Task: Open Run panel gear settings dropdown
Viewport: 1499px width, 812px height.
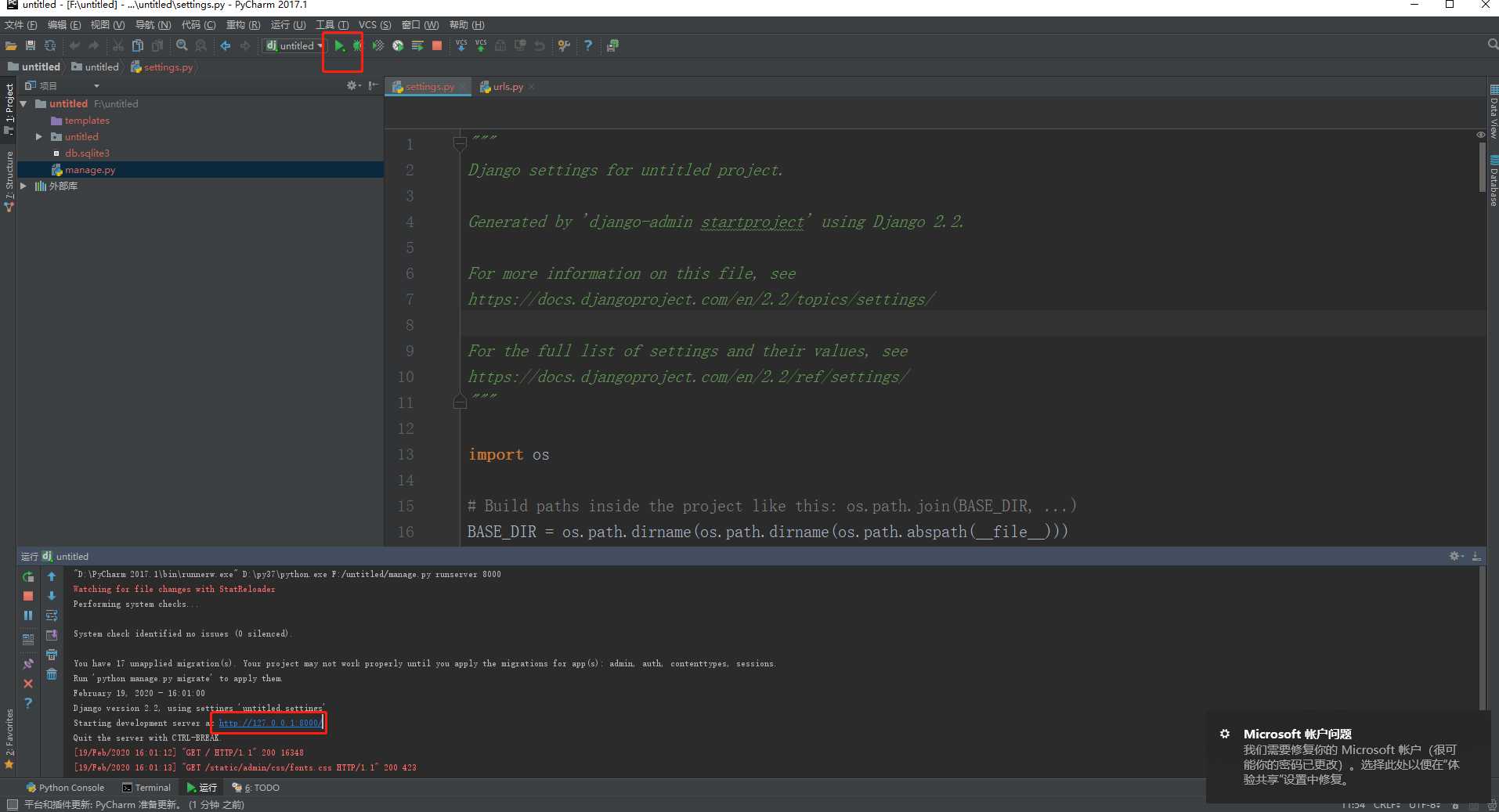Action: (x=1456, y=556)
